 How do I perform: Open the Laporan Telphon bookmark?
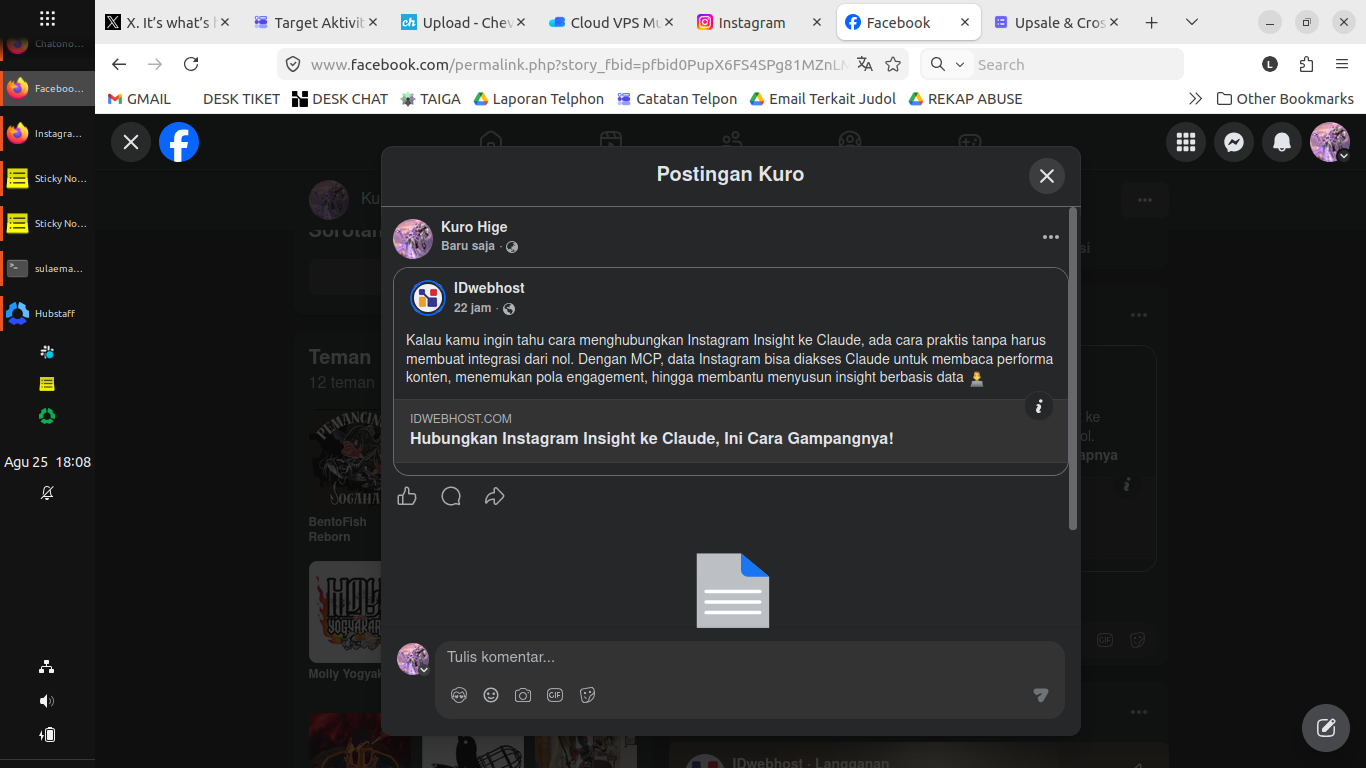click(539, 99)
